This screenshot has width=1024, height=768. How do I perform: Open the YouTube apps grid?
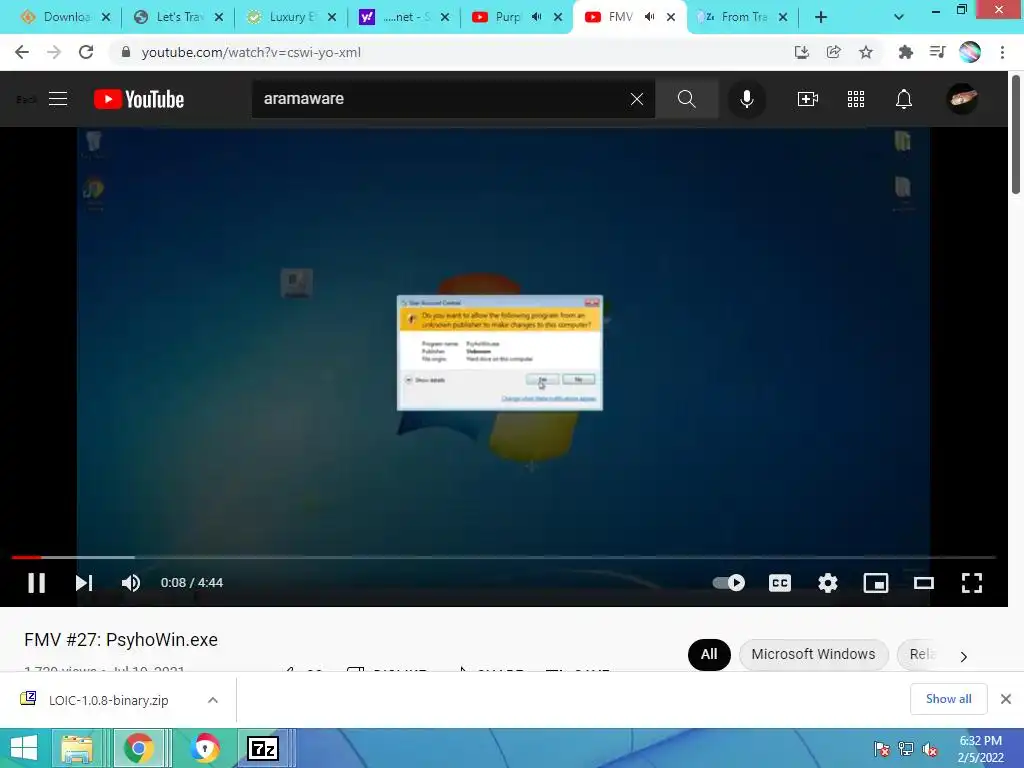[856, 99]
